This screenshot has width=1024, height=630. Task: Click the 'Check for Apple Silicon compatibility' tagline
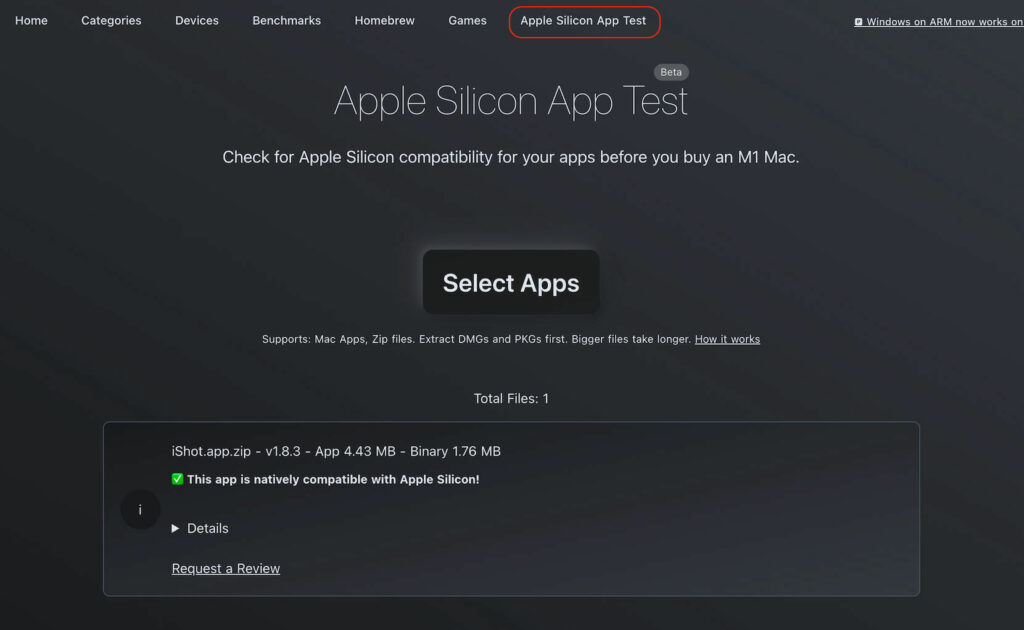[511, 157]
